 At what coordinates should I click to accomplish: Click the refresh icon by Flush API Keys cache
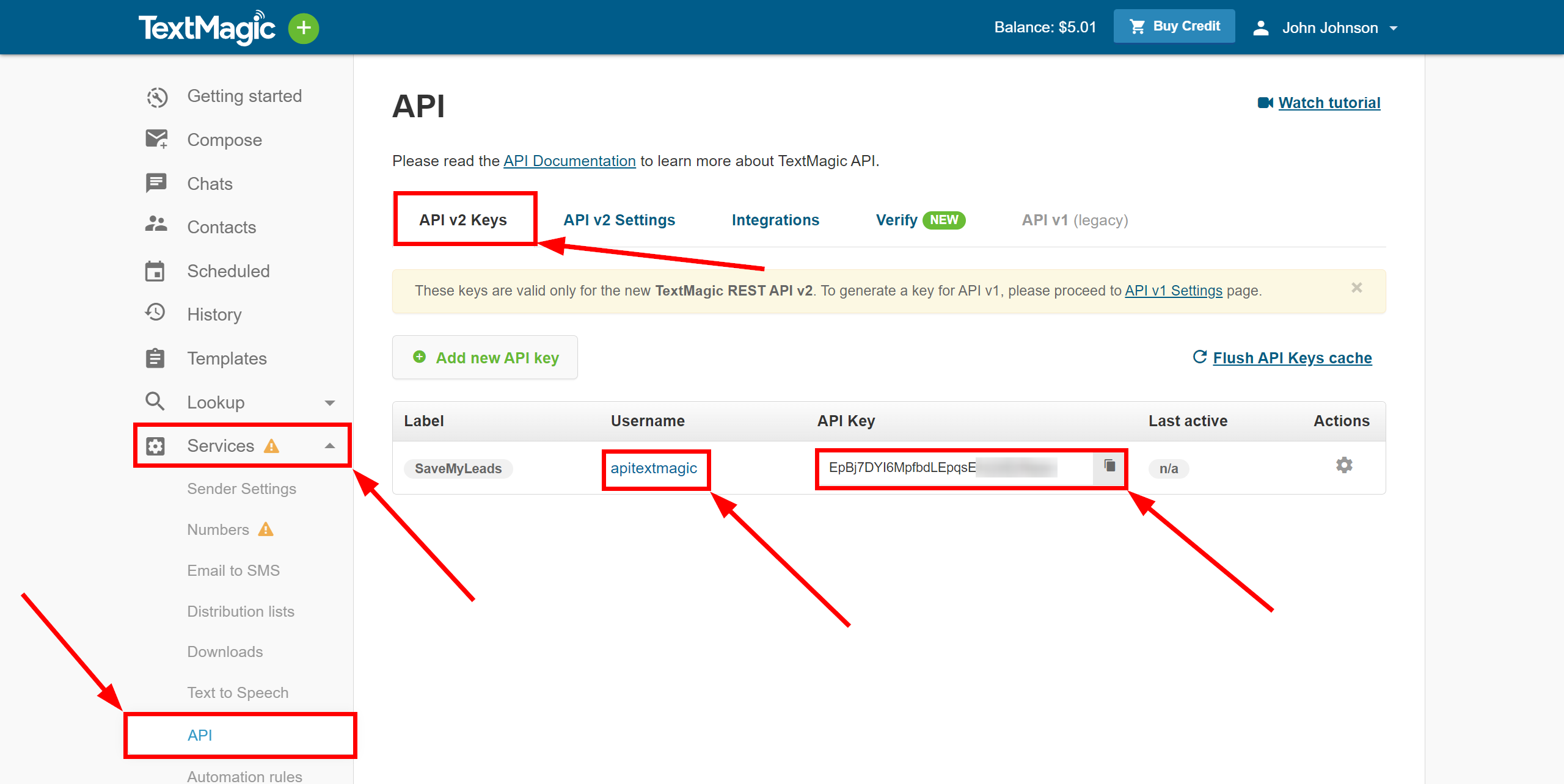[x=1200, y=357]
